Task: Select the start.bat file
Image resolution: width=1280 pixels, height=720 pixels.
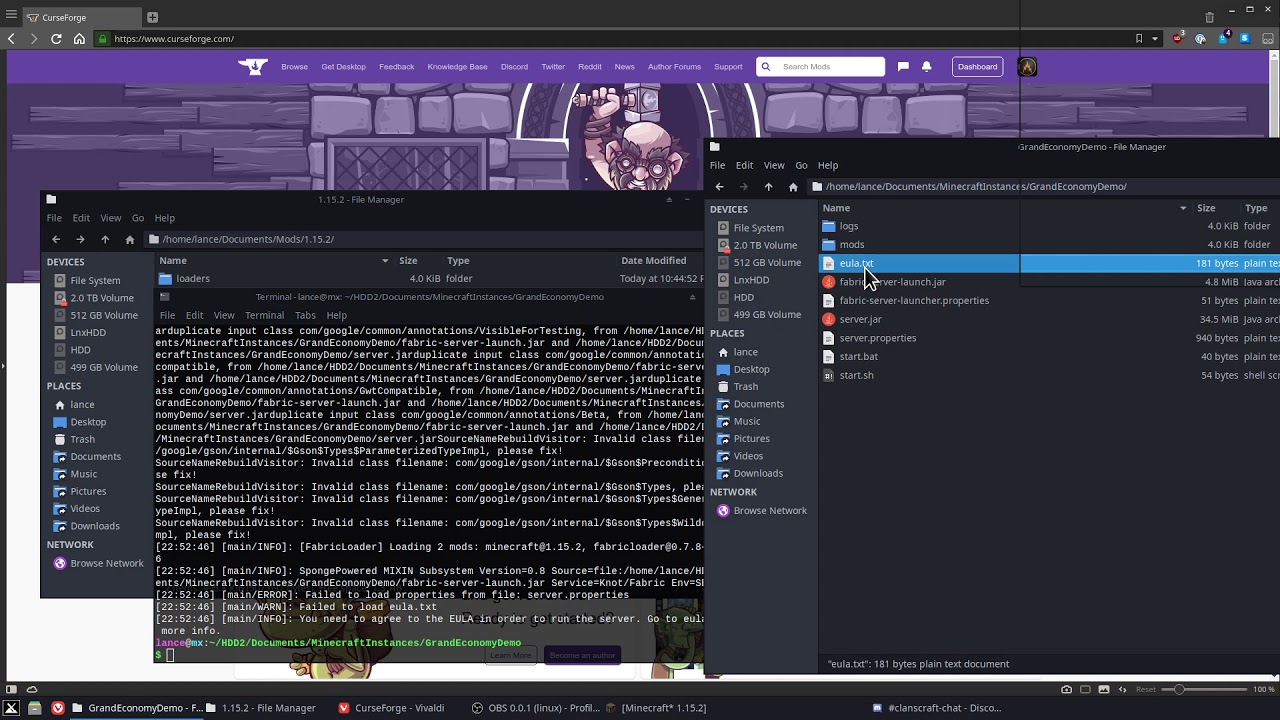Action: [x=859, y=357]
